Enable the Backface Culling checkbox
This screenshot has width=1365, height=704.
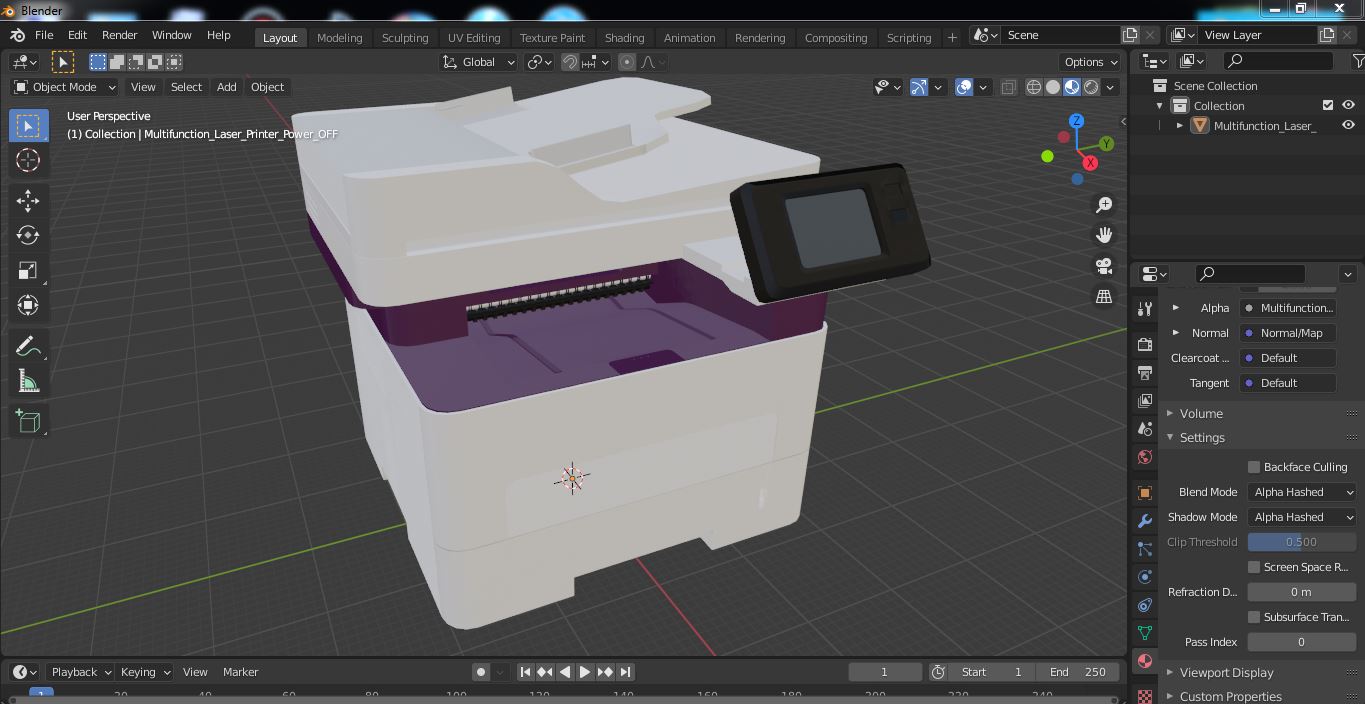click(1254, 467)
